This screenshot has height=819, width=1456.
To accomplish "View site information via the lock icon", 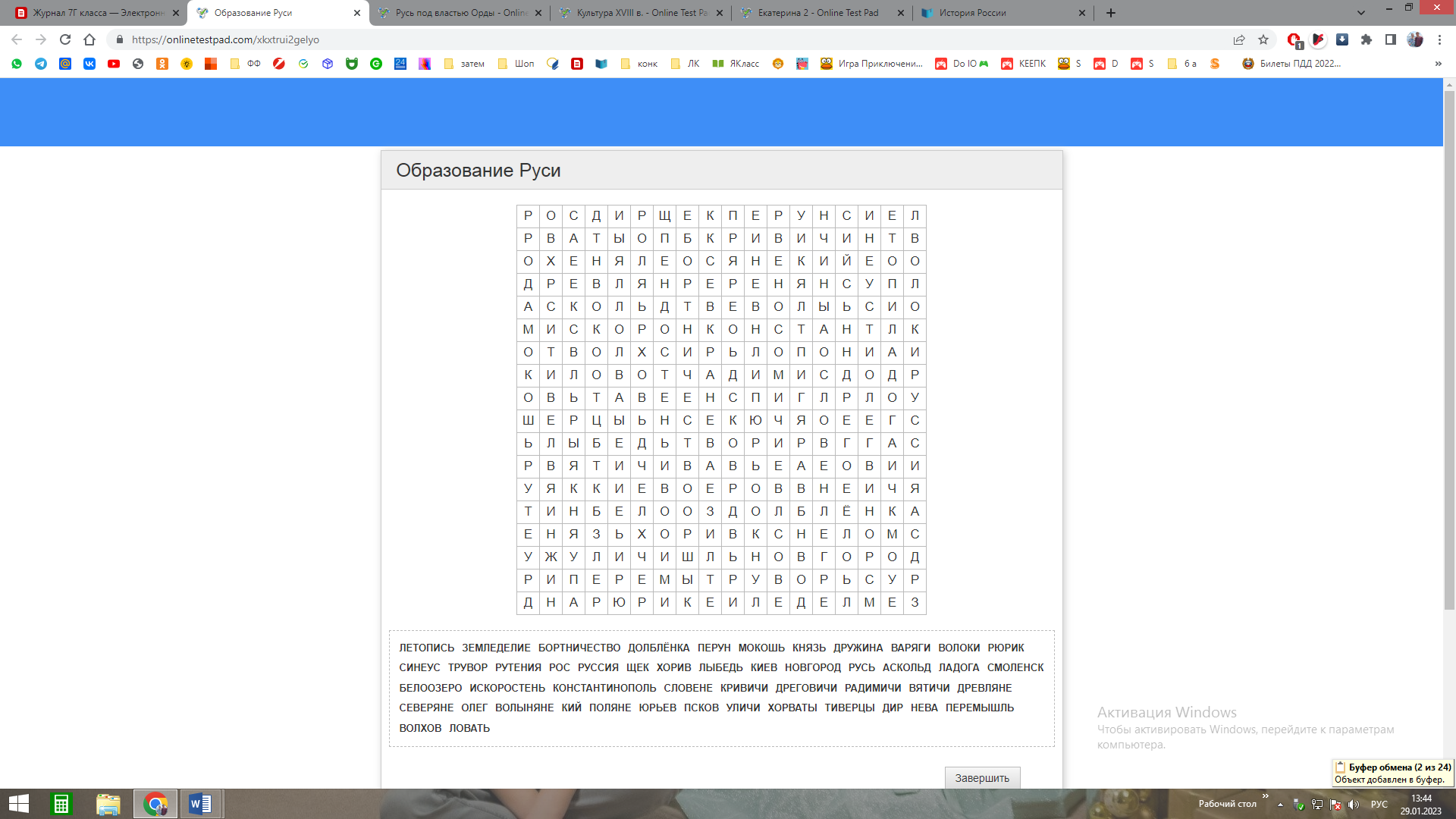I will point(120,39).
